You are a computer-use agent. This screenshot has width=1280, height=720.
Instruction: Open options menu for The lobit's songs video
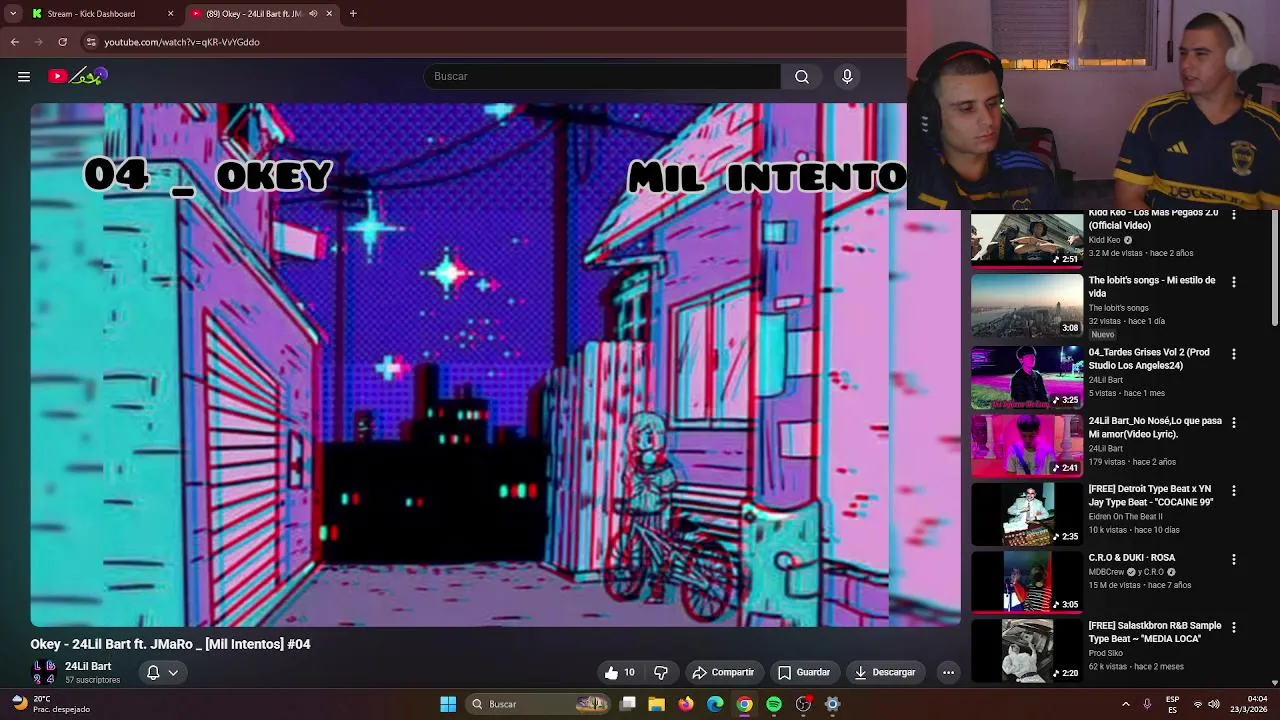click(x=1233, y=283)
